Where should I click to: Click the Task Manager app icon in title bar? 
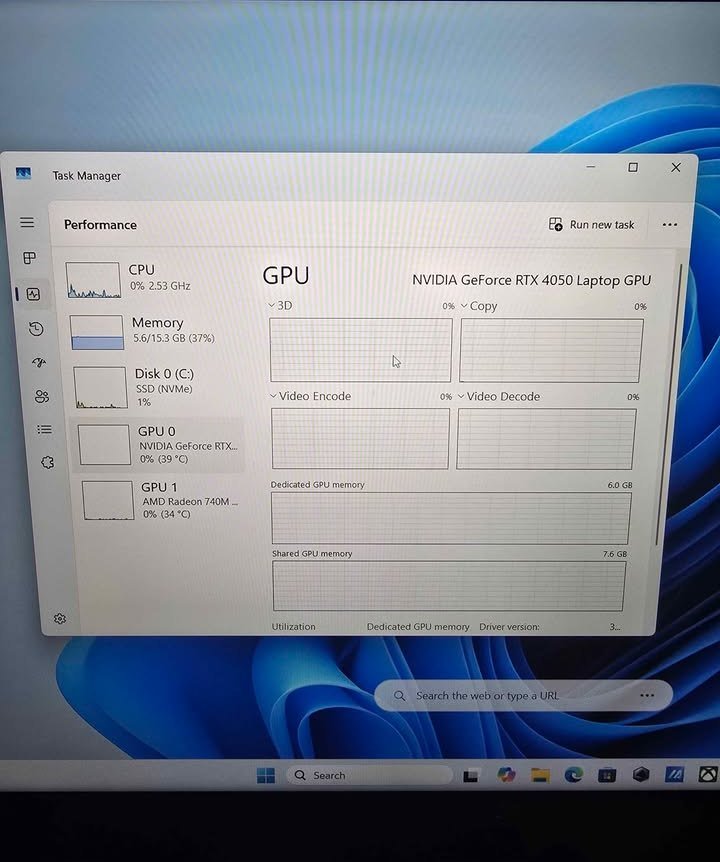tap(23, 174)
